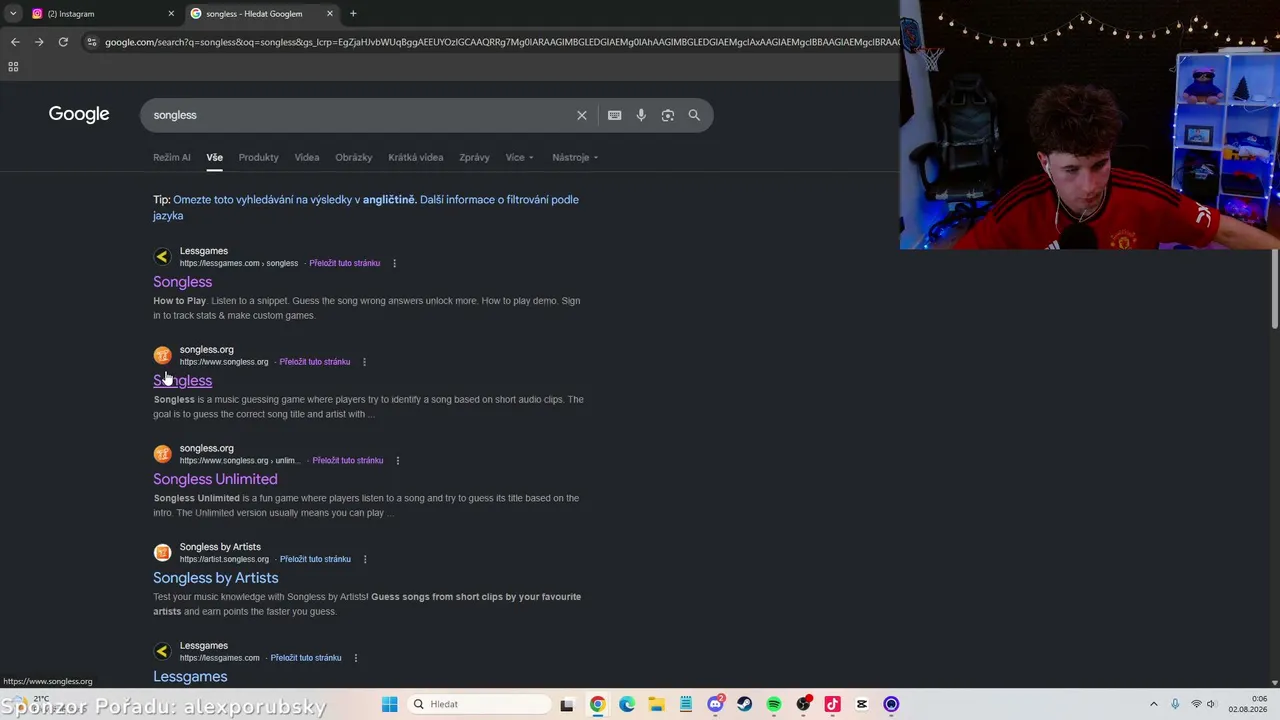Open more options for bottom Lessgames result

tap(355, 658)
